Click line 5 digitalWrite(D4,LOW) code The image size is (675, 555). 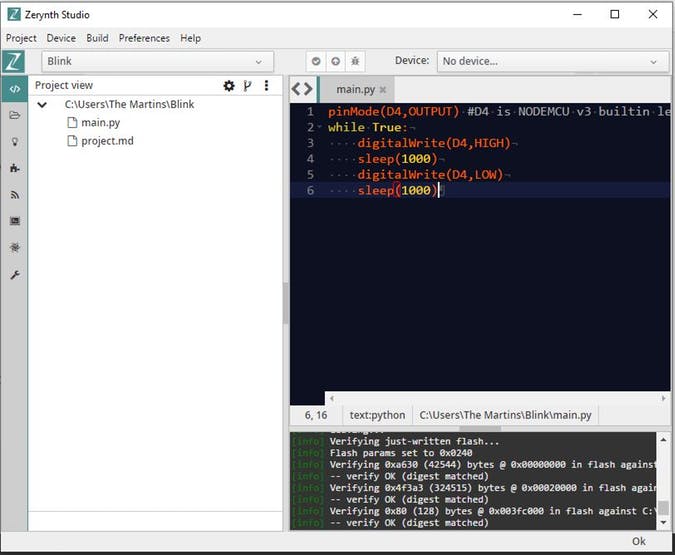430,174
